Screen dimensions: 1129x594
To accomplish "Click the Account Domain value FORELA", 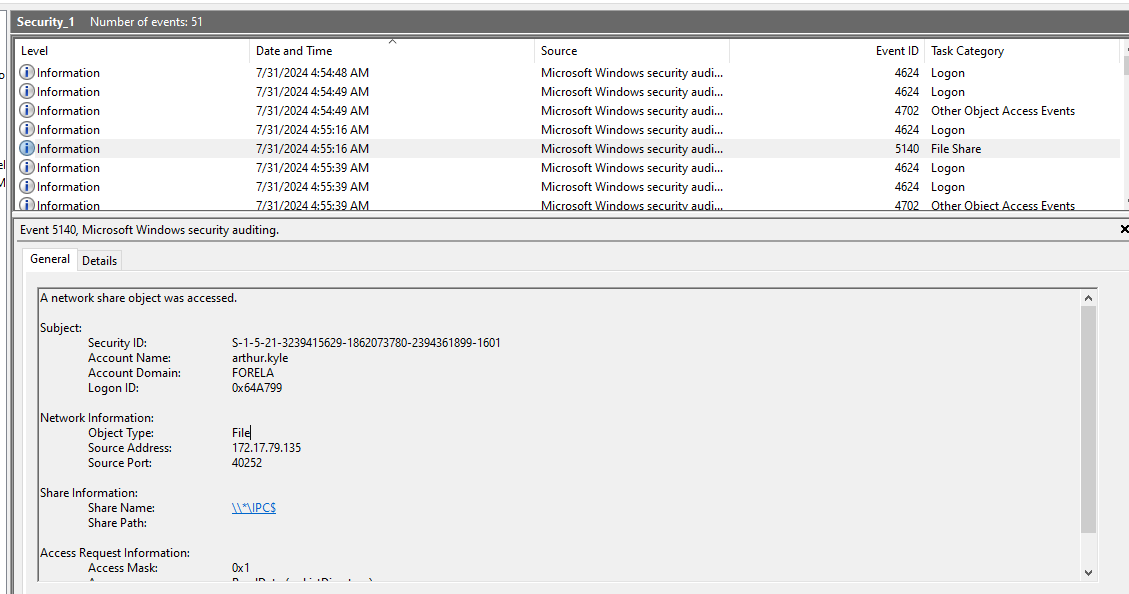I will (x=253, y=373).
